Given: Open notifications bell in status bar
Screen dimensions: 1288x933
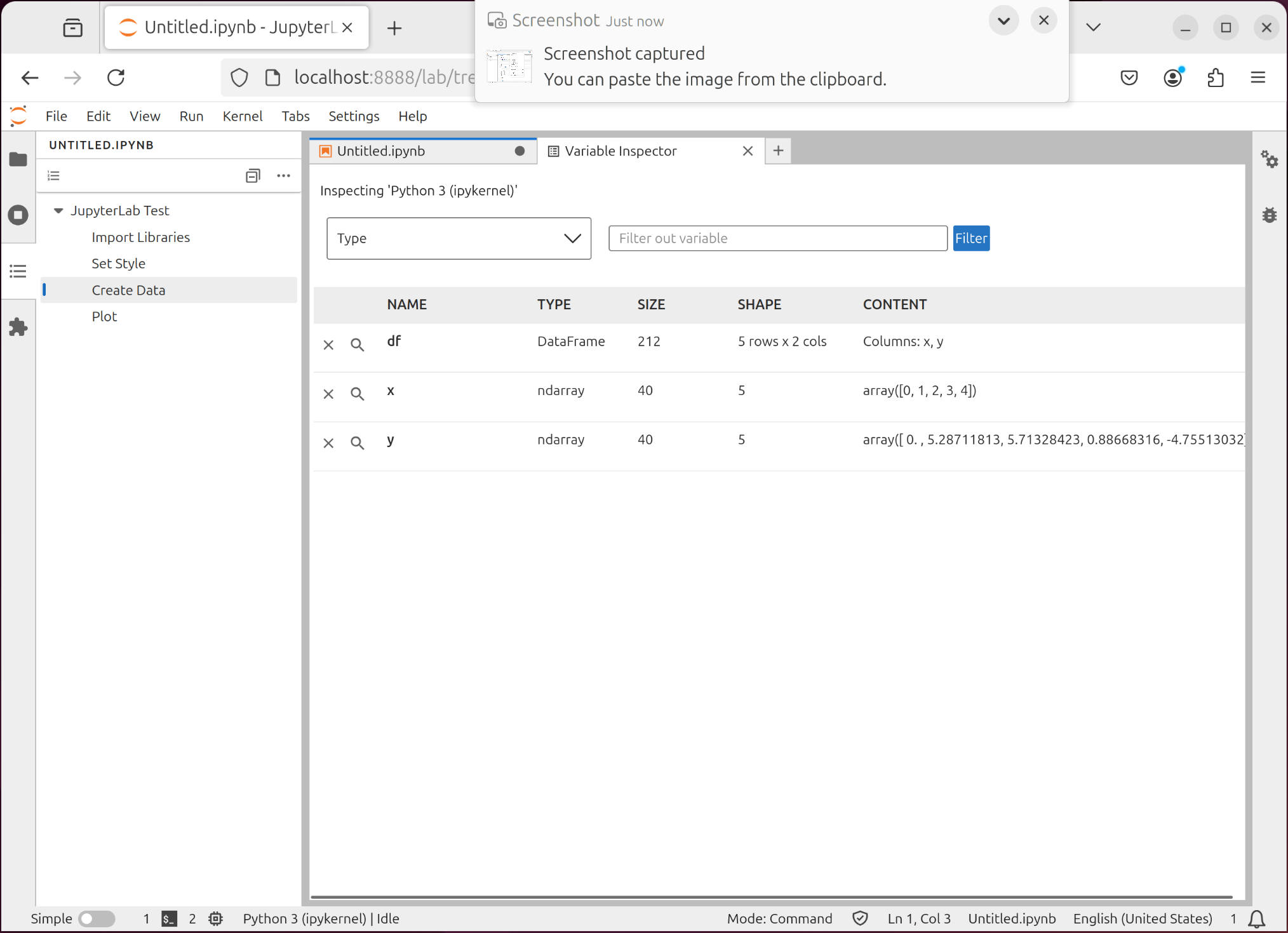Looking at the screenshot, I should [x=1256, y=918].
